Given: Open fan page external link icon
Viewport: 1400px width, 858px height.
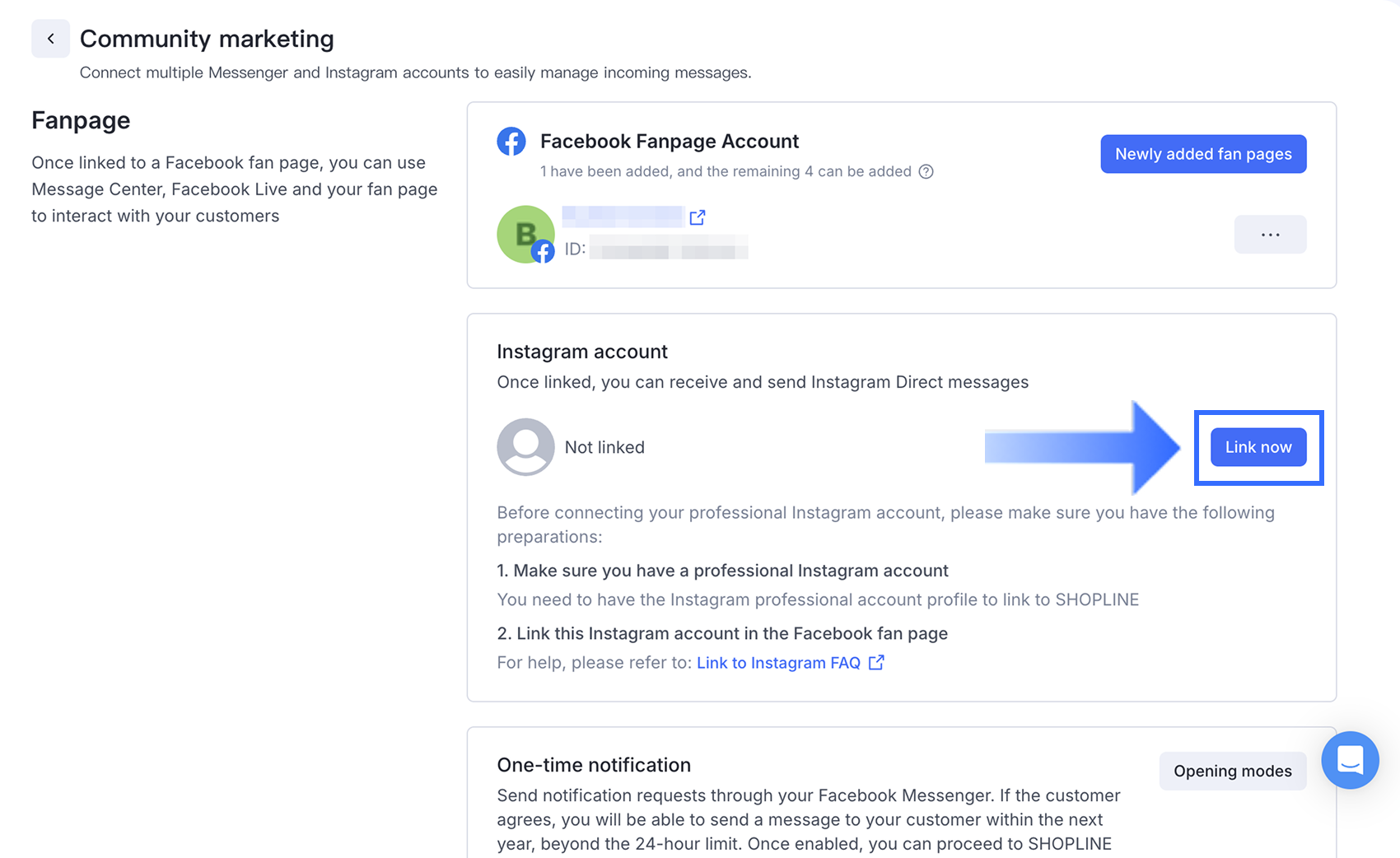Looking at the screenshot, I should (698, 217).
